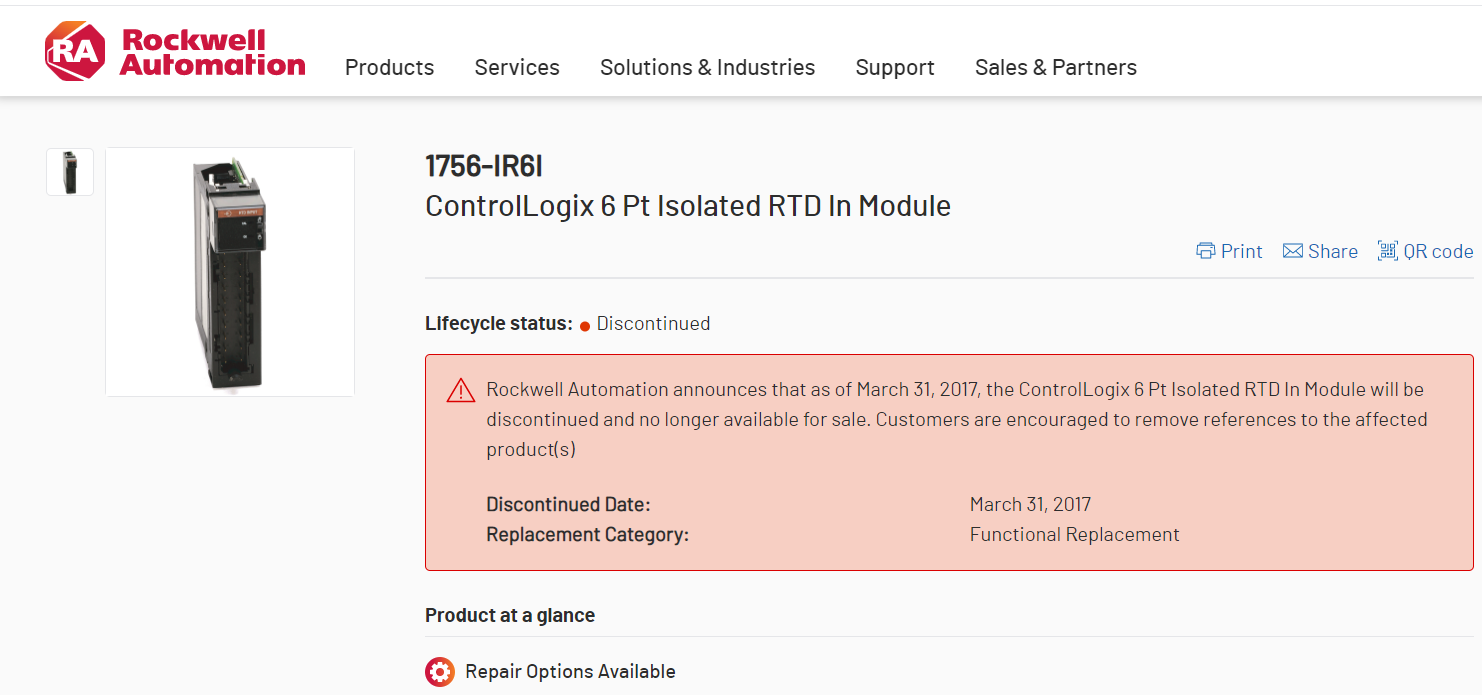Click the warning triangle alert icon
Screen dimensions: 1482x695
coord(461,390)
